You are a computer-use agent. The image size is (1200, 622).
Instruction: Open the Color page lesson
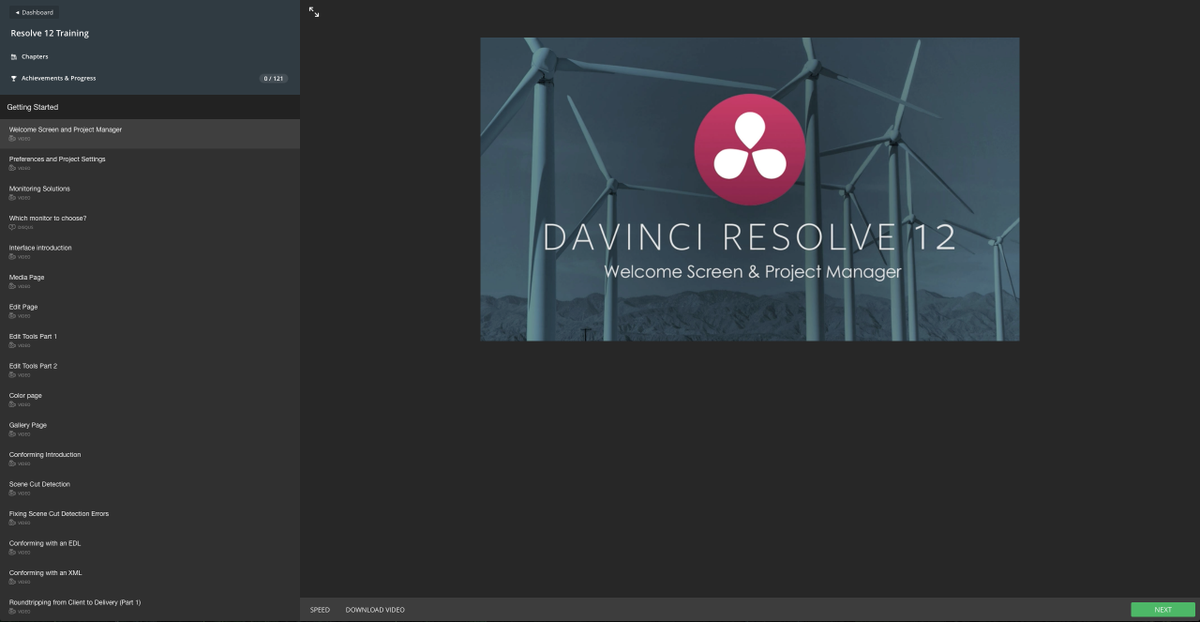(x=150, y=399)
